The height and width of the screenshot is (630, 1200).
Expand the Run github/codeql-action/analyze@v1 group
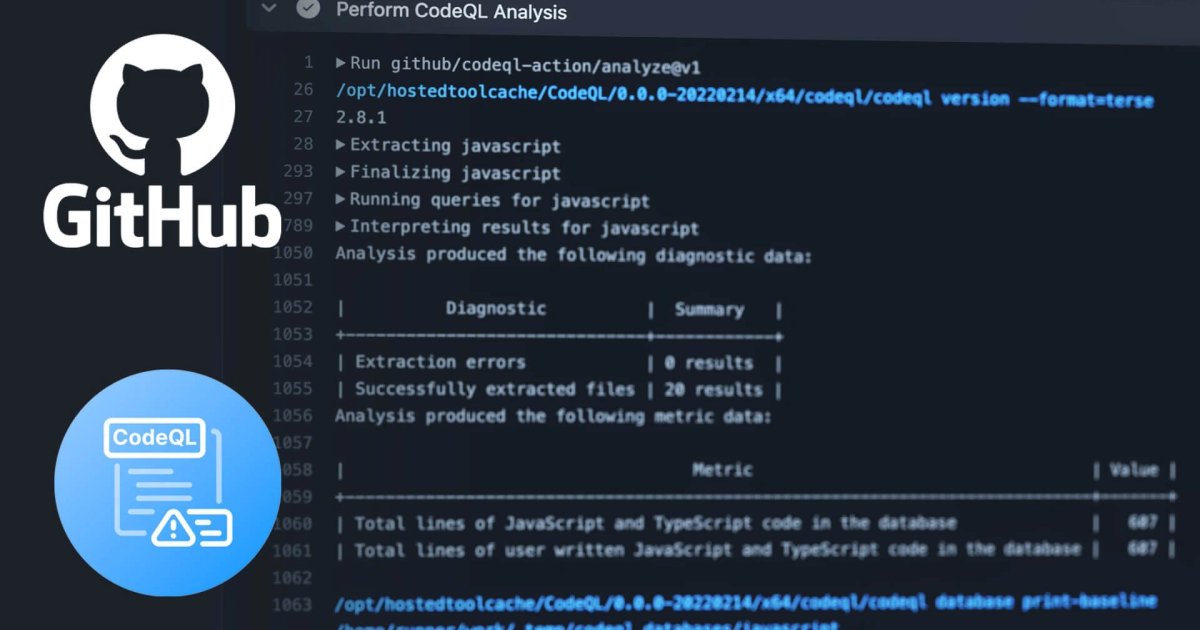coord(341,64)
